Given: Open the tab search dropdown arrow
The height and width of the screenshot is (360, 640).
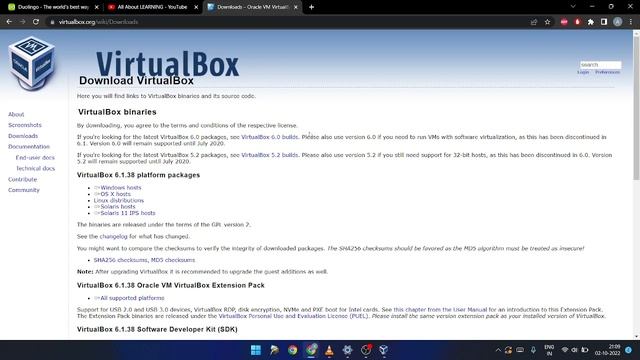Looking at the screenshot, I should [x=573, y=7].
